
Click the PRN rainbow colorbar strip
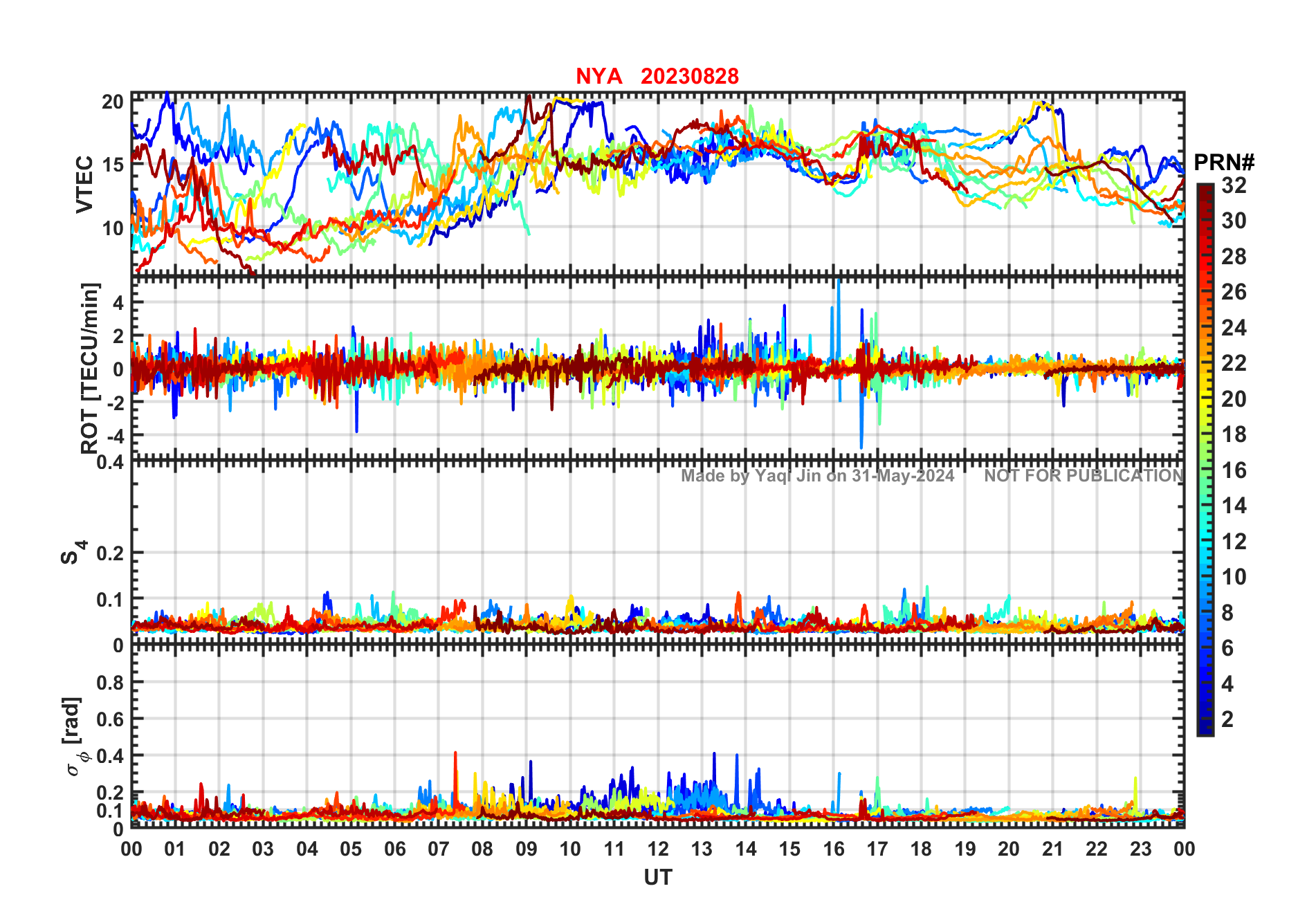[1205, 459]
